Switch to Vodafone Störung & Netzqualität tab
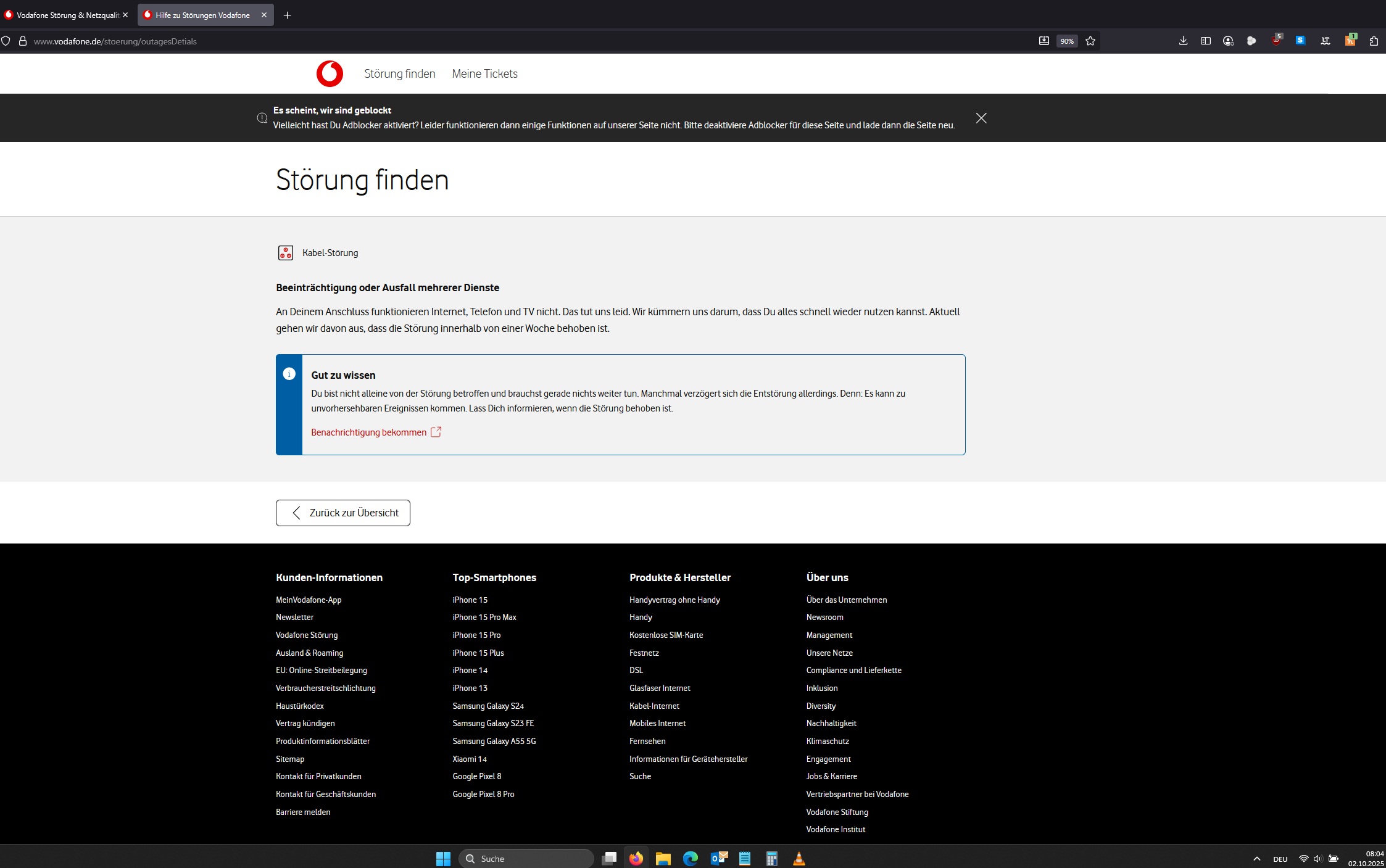Viewport: 1386px width, 868px height. (x=67, y=15)
